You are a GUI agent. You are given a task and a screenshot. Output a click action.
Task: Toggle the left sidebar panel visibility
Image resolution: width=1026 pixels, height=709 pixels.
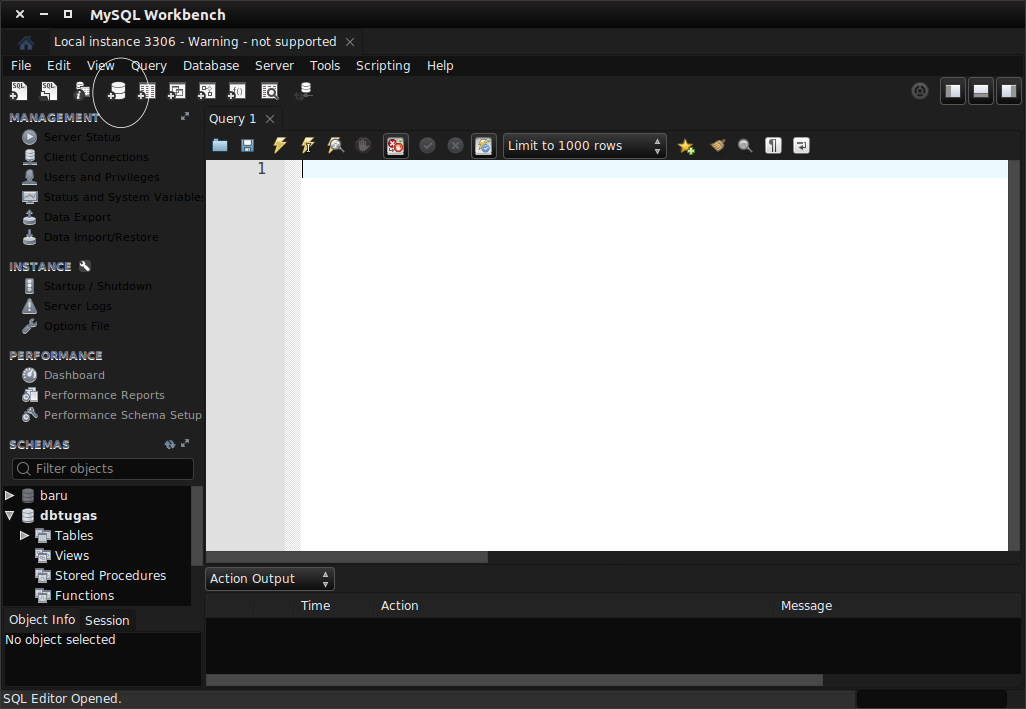pos(953,91)
